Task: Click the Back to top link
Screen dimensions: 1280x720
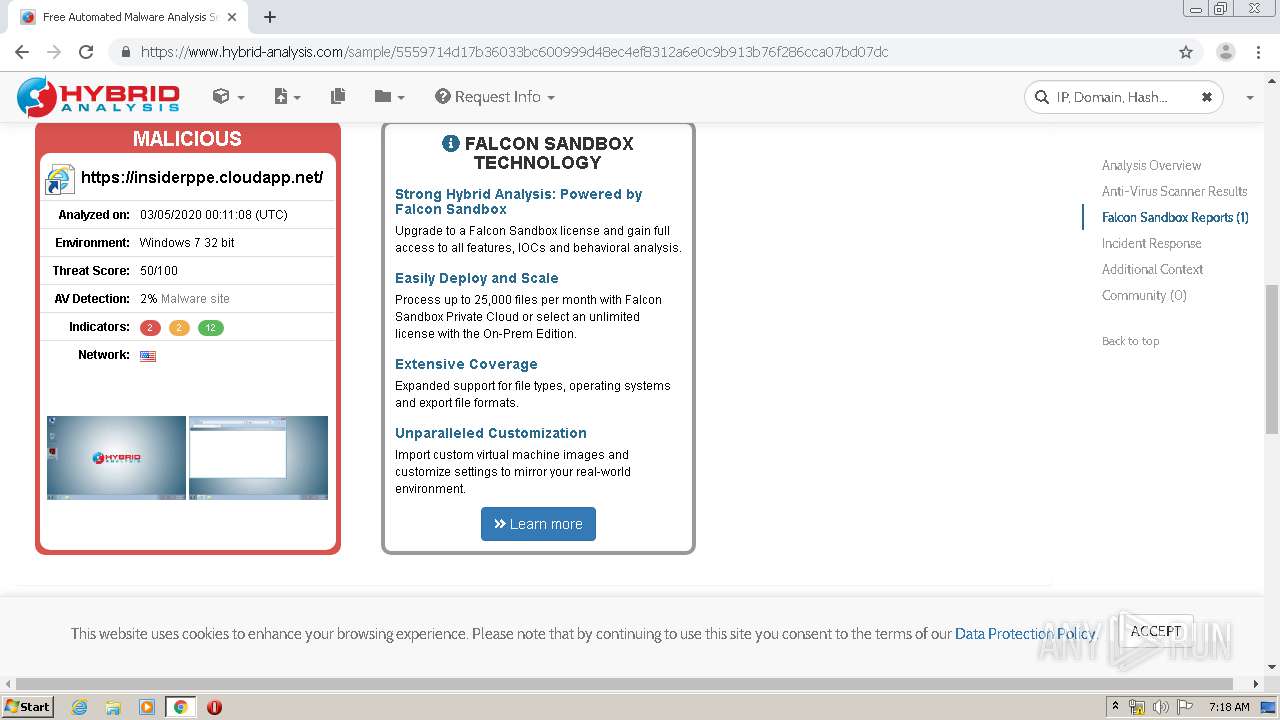Action: pyautogui.click(x=1130, y=341)
